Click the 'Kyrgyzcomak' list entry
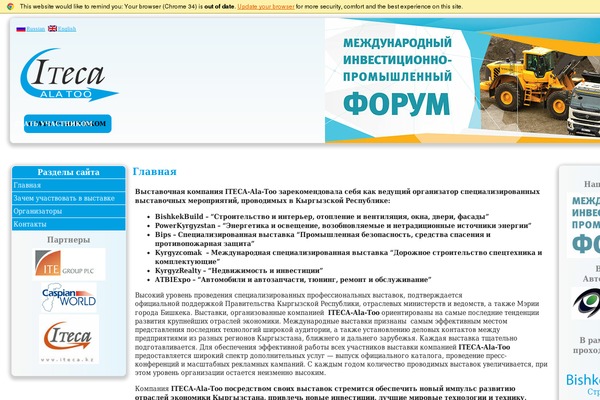 point(348,257)
